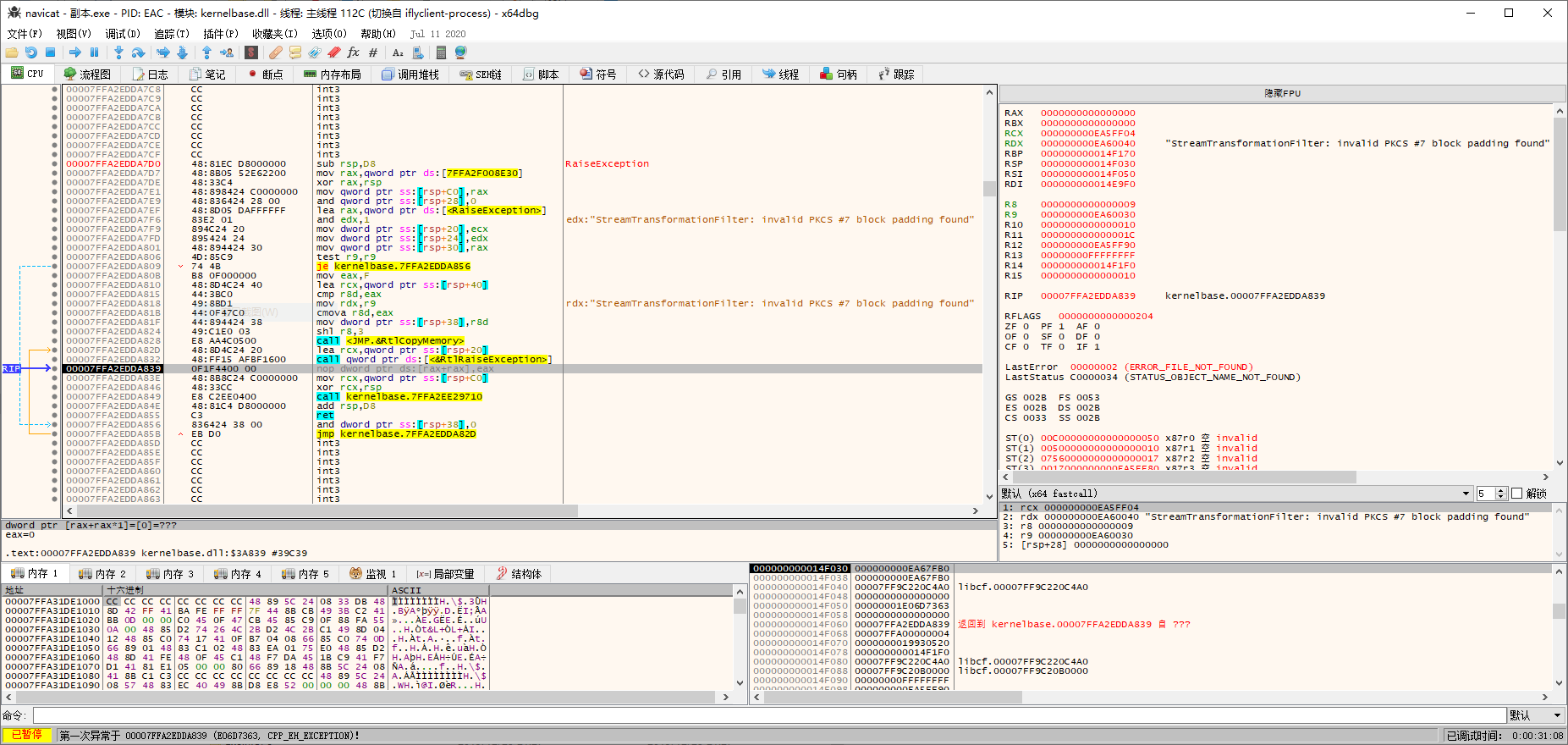
Task: Stop debugging with the blue square icon
Action: click(50, 52)
